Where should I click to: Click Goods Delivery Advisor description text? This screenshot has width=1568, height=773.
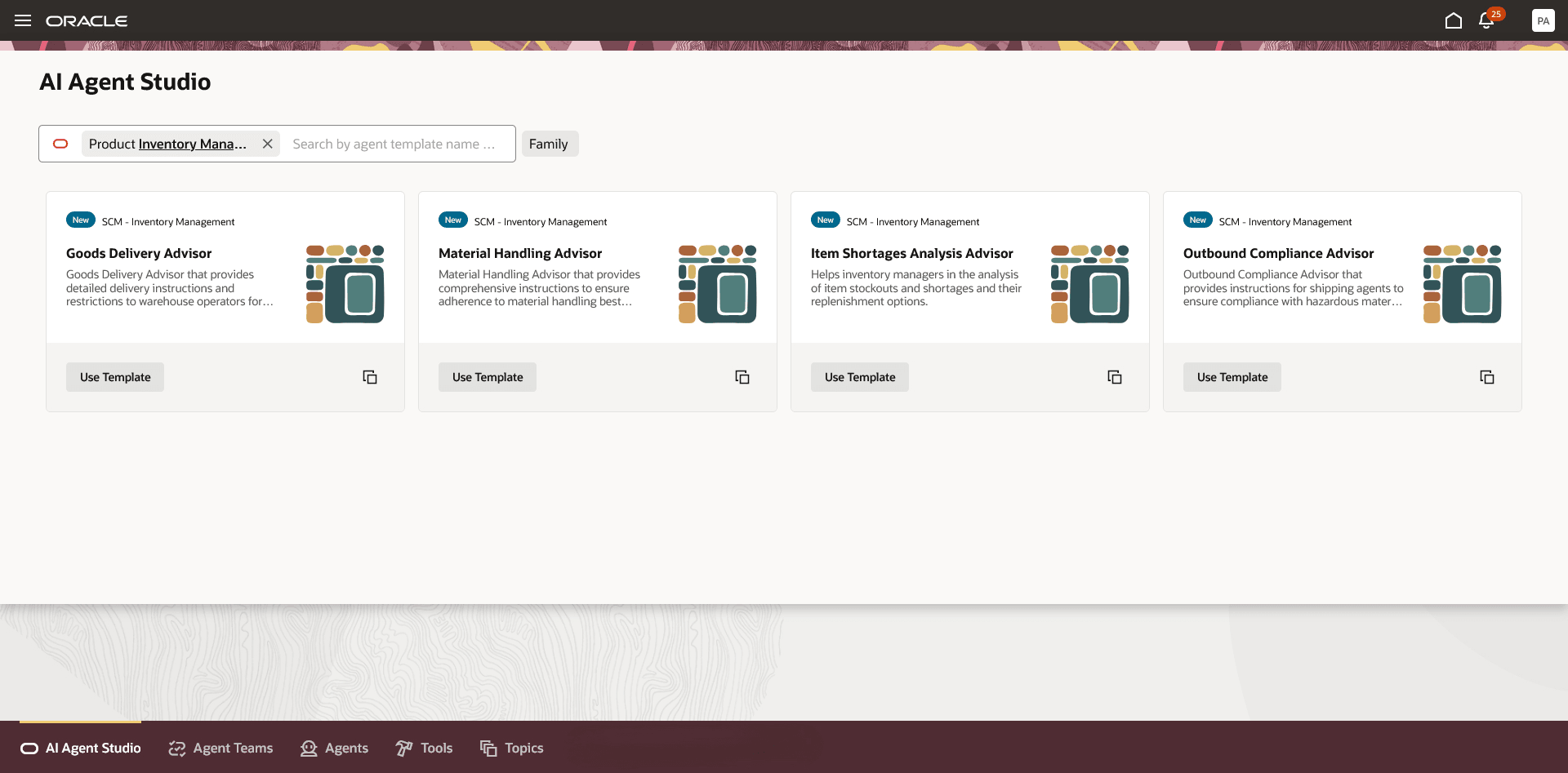coord(170,288)
